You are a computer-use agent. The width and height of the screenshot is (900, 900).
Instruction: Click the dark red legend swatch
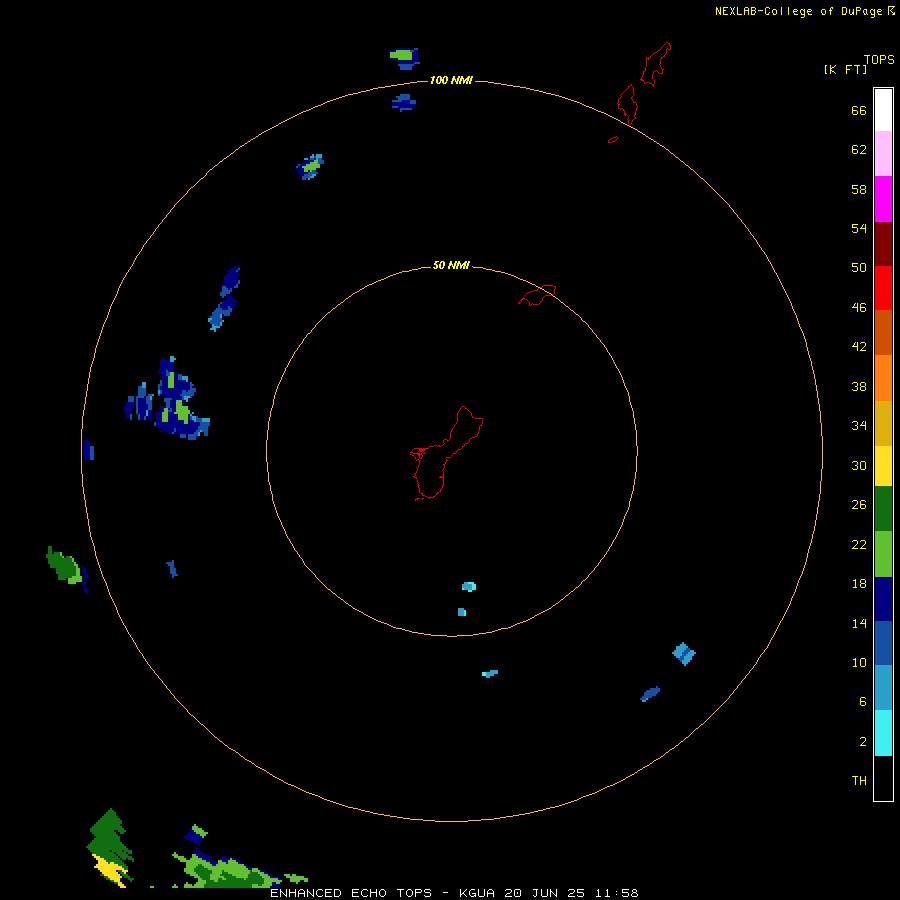883,243
